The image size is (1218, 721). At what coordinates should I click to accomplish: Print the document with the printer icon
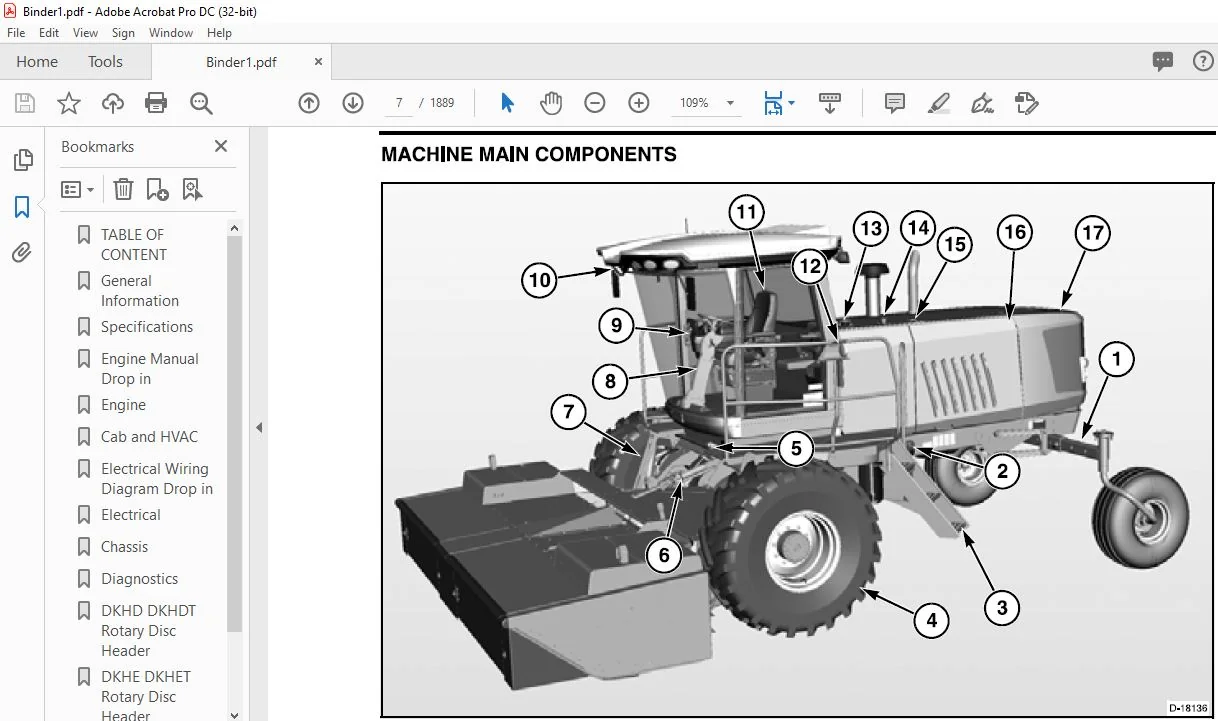pos(156,103)
